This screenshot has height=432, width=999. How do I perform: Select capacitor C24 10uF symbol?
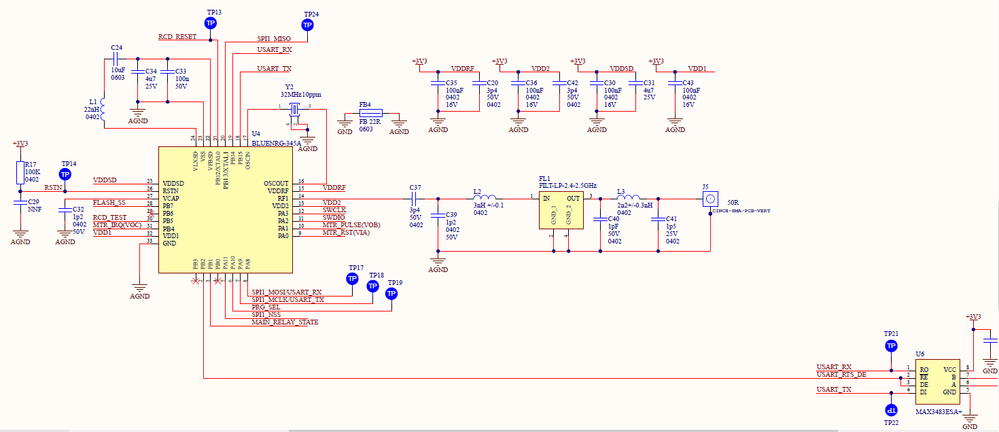pyautogui.click(x=117, y=59)
